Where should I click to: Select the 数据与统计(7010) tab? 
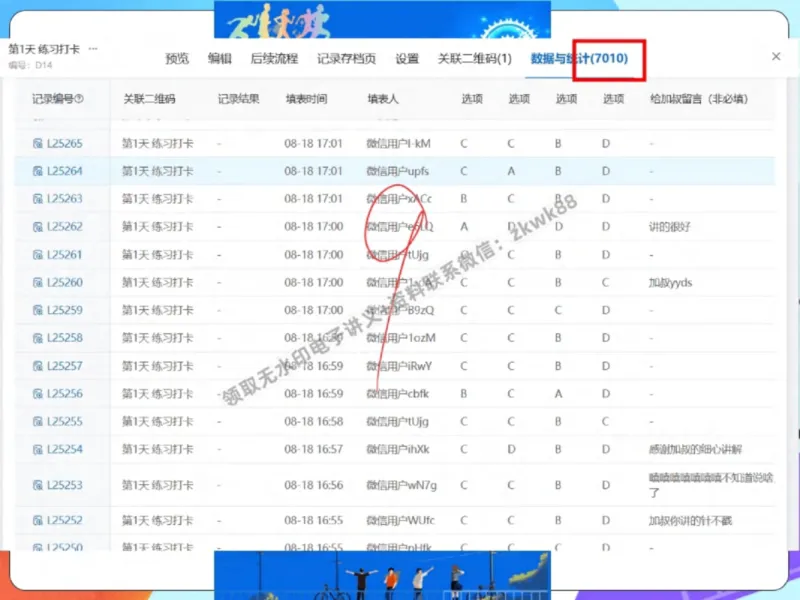click(x=579, y=59)
